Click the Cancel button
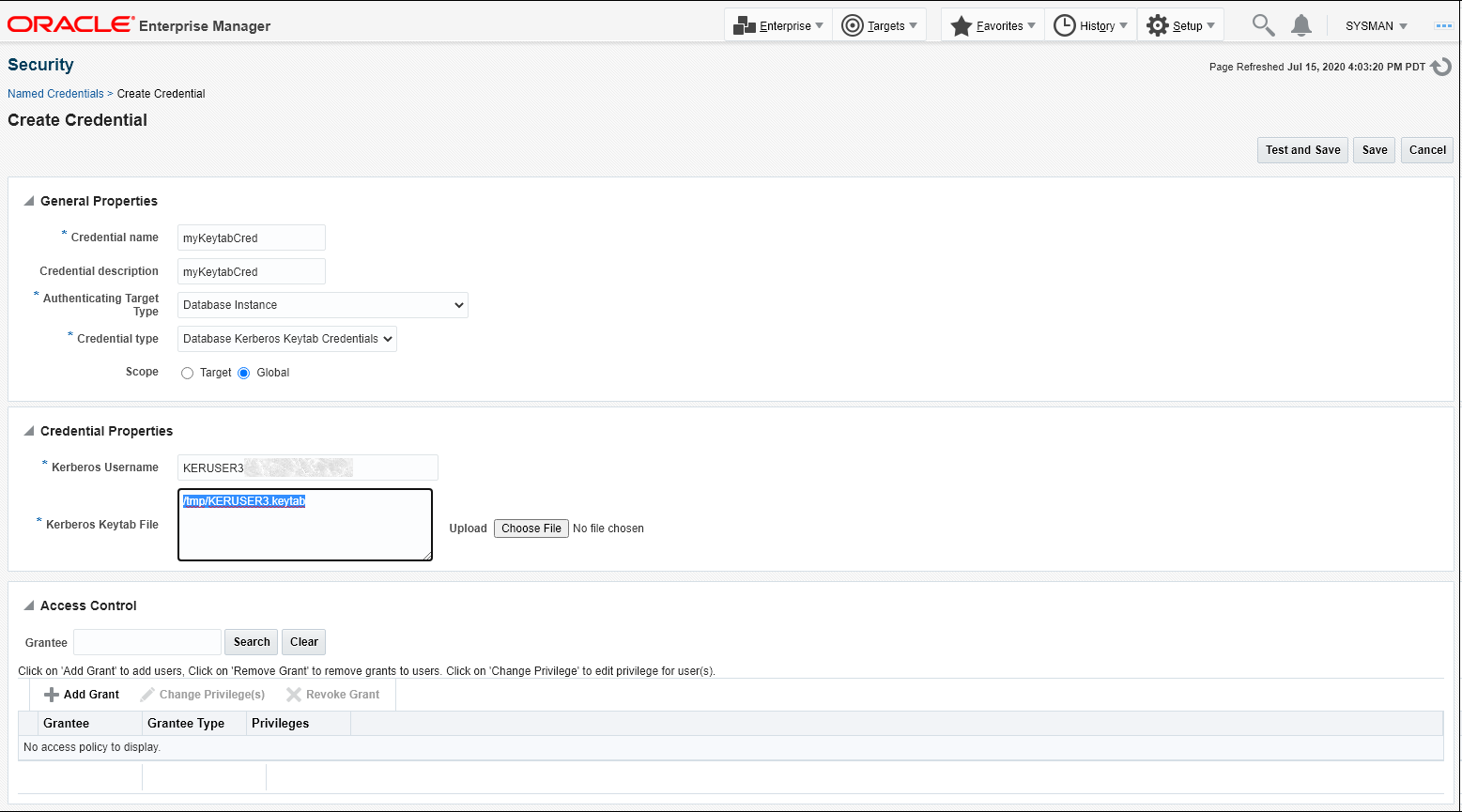Image resolution: width=1462 pixels, height=812 pixels. tap(1427, 150)
